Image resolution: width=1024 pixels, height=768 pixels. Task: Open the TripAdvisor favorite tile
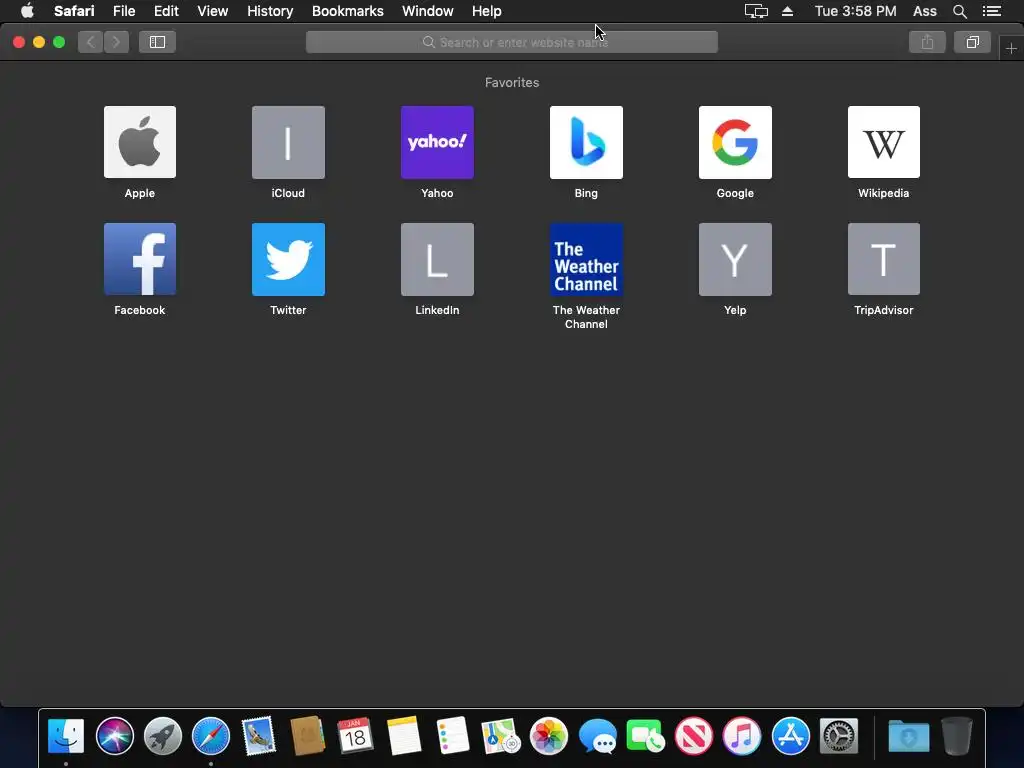click(884, 259)
